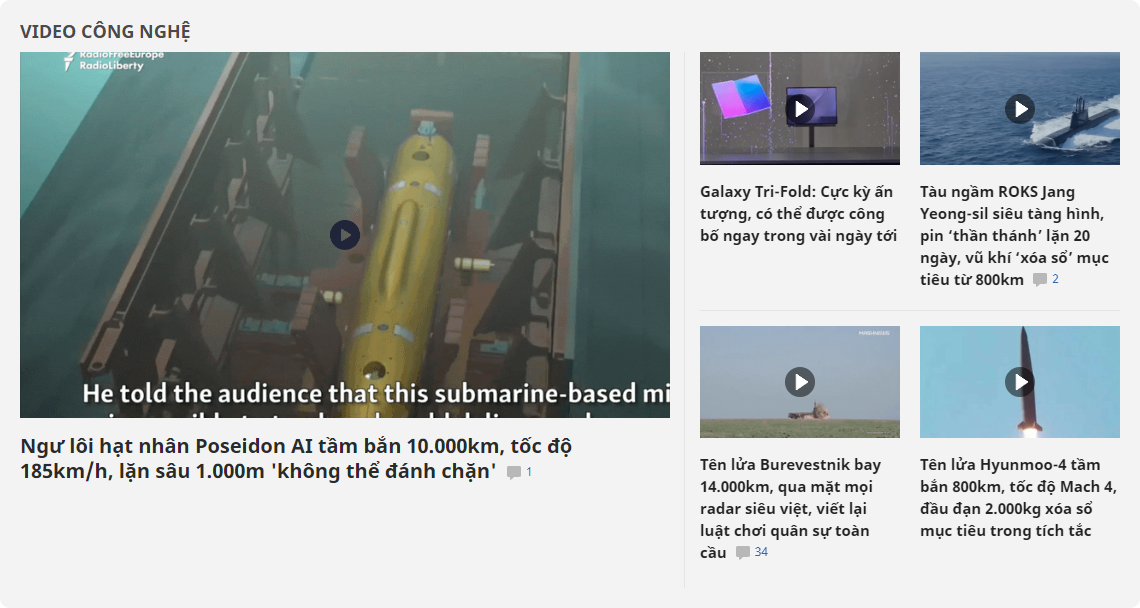Play the ROKS Jang Yeong-sil submarine video
1140x608 pixels.
(x=1019, y=108)
